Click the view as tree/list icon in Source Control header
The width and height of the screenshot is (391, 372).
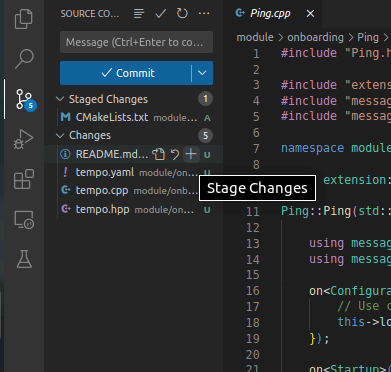(139, 14)
